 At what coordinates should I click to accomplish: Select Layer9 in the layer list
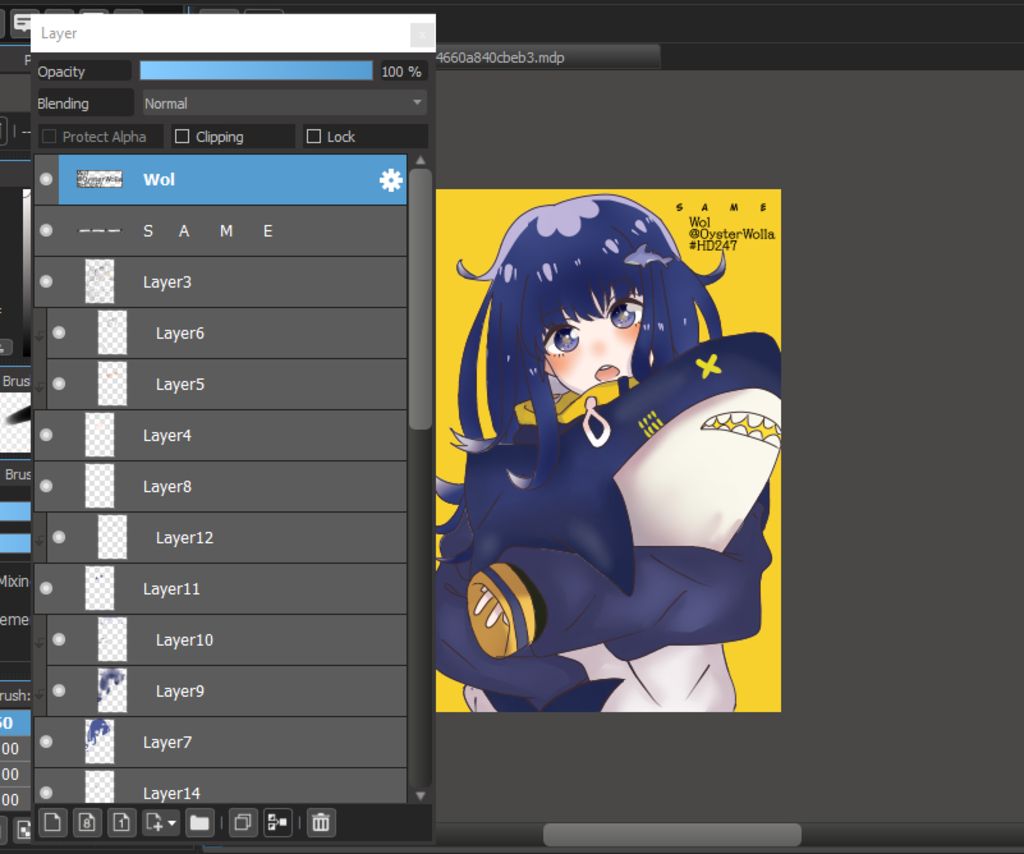pos(227,691)
